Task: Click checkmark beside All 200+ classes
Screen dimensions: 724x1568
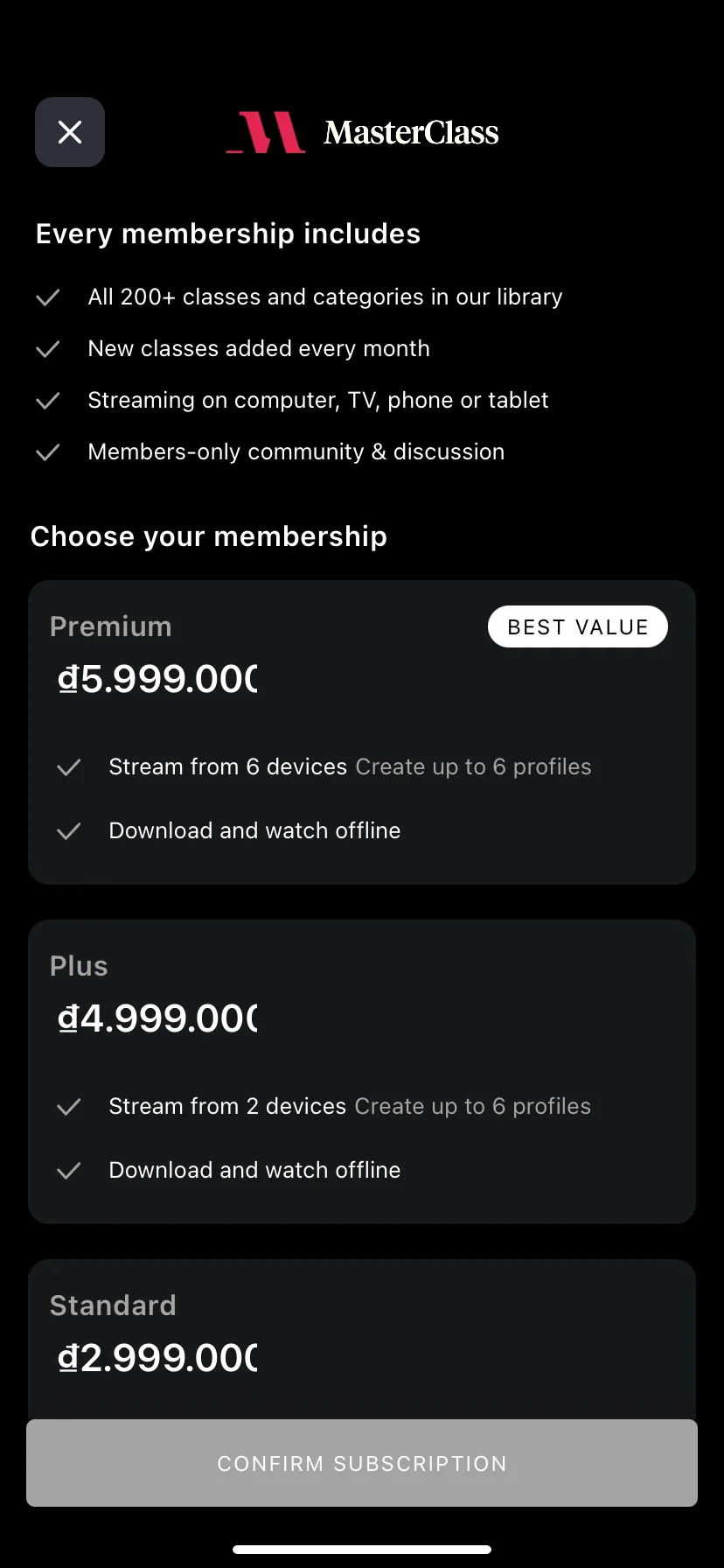Action: click(47, 297)
